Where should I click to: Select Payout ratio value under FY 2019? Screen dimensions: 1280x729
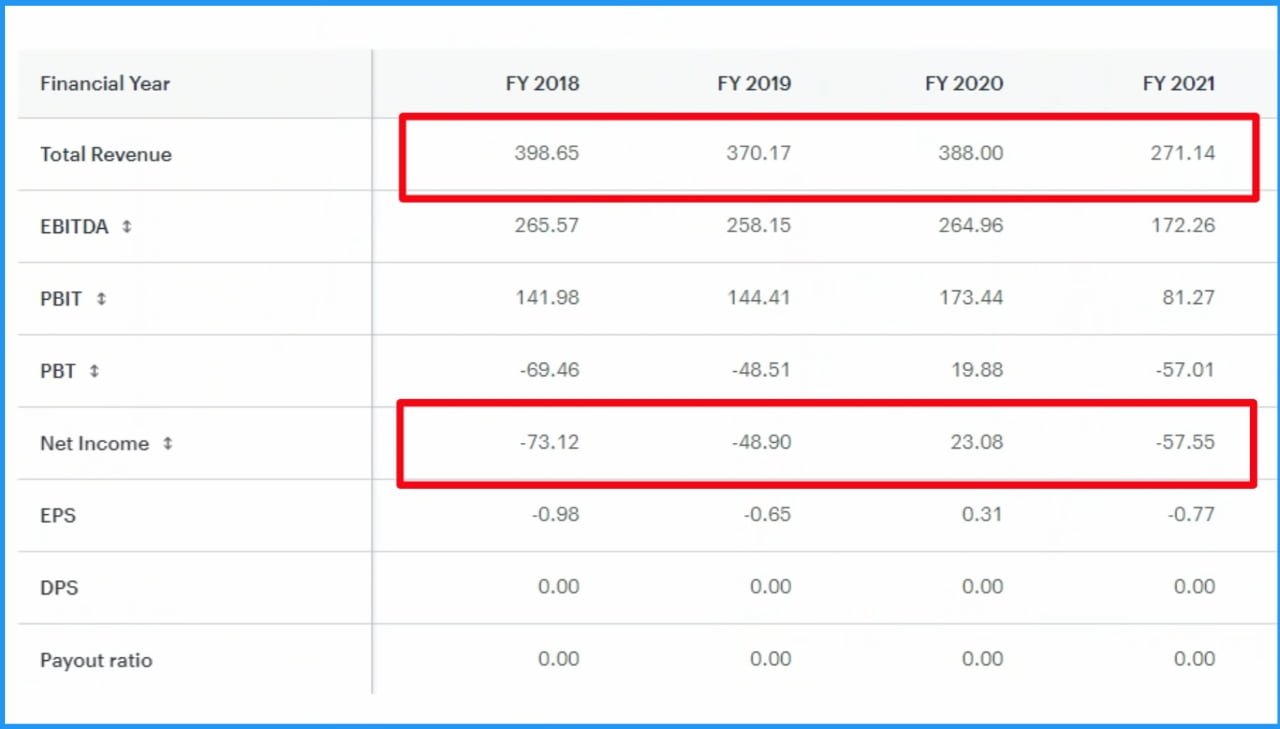(771, 659)
